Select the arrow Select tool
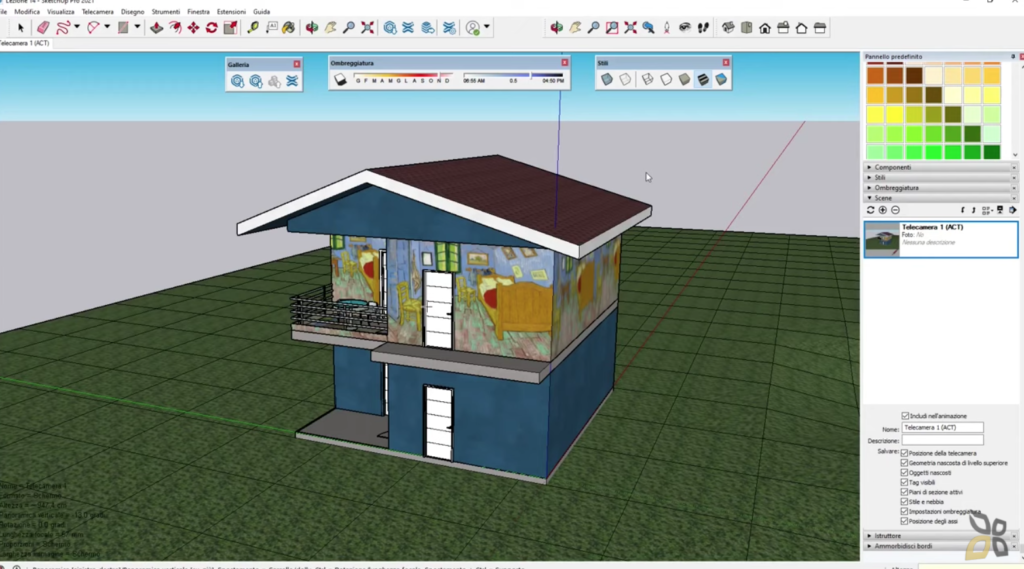This screenshot has height=569, width=1024. [20, 27]
